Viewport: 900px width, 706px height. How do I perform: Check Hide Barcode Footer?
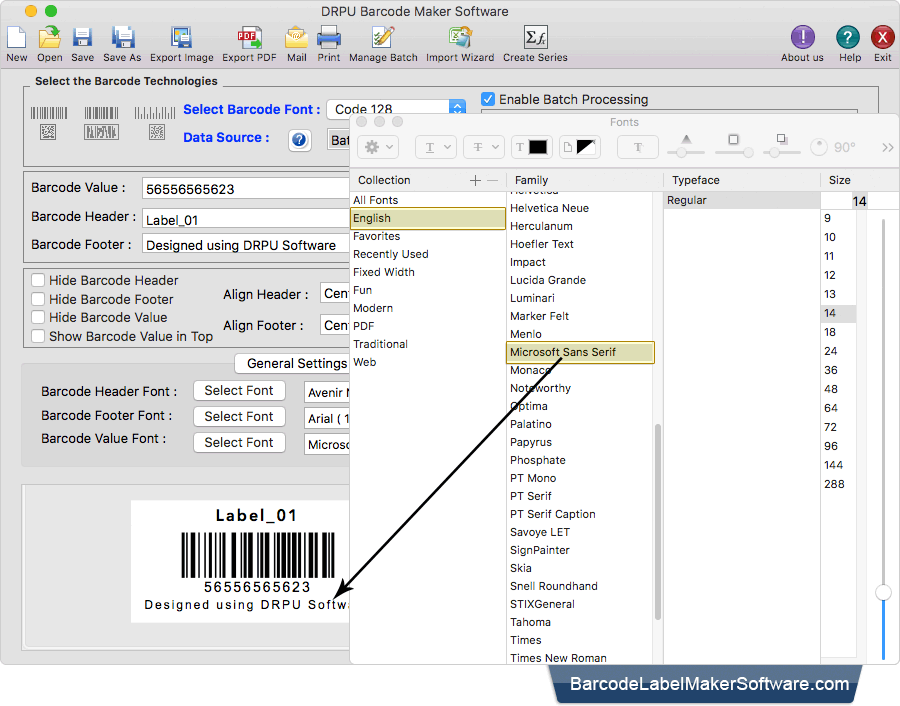(x=38, y=299)
